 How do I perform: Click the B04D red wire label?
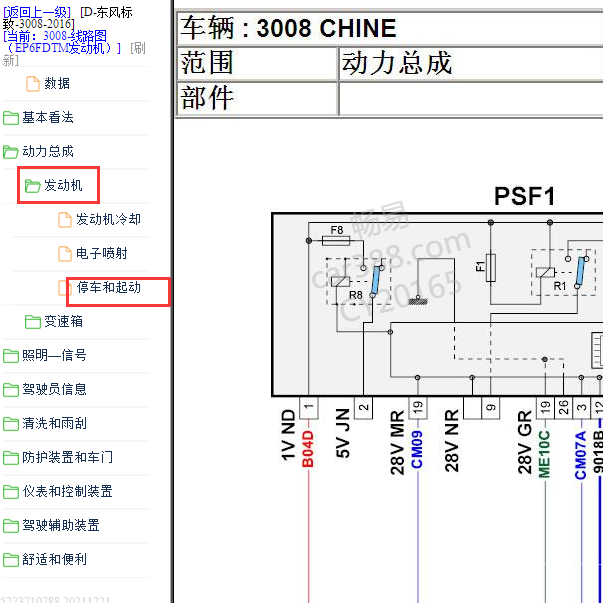(x=308, y=448)
